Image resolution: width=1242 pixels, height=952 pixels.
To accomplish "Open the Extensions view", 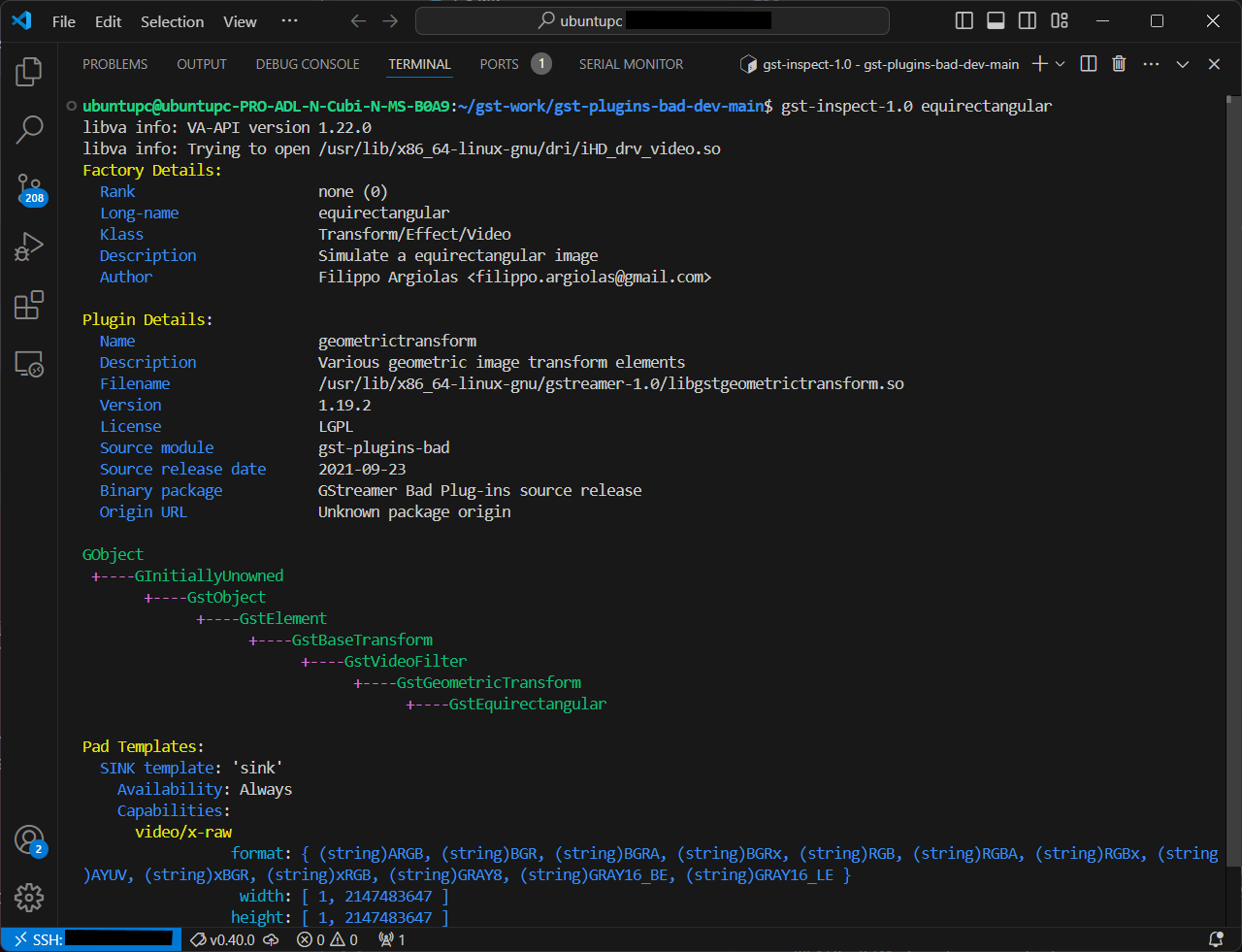I will (x=29, y=305).
